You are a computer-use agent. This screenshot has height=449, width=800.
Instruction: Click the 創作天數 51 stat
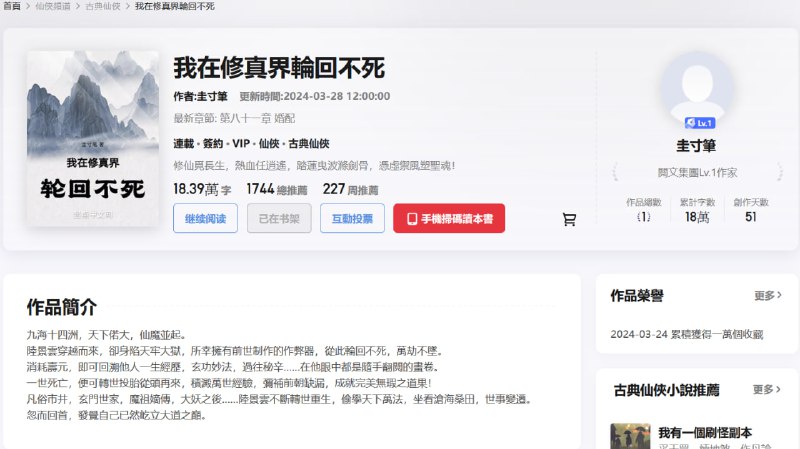pyautogui.click(x=751, y=210)
